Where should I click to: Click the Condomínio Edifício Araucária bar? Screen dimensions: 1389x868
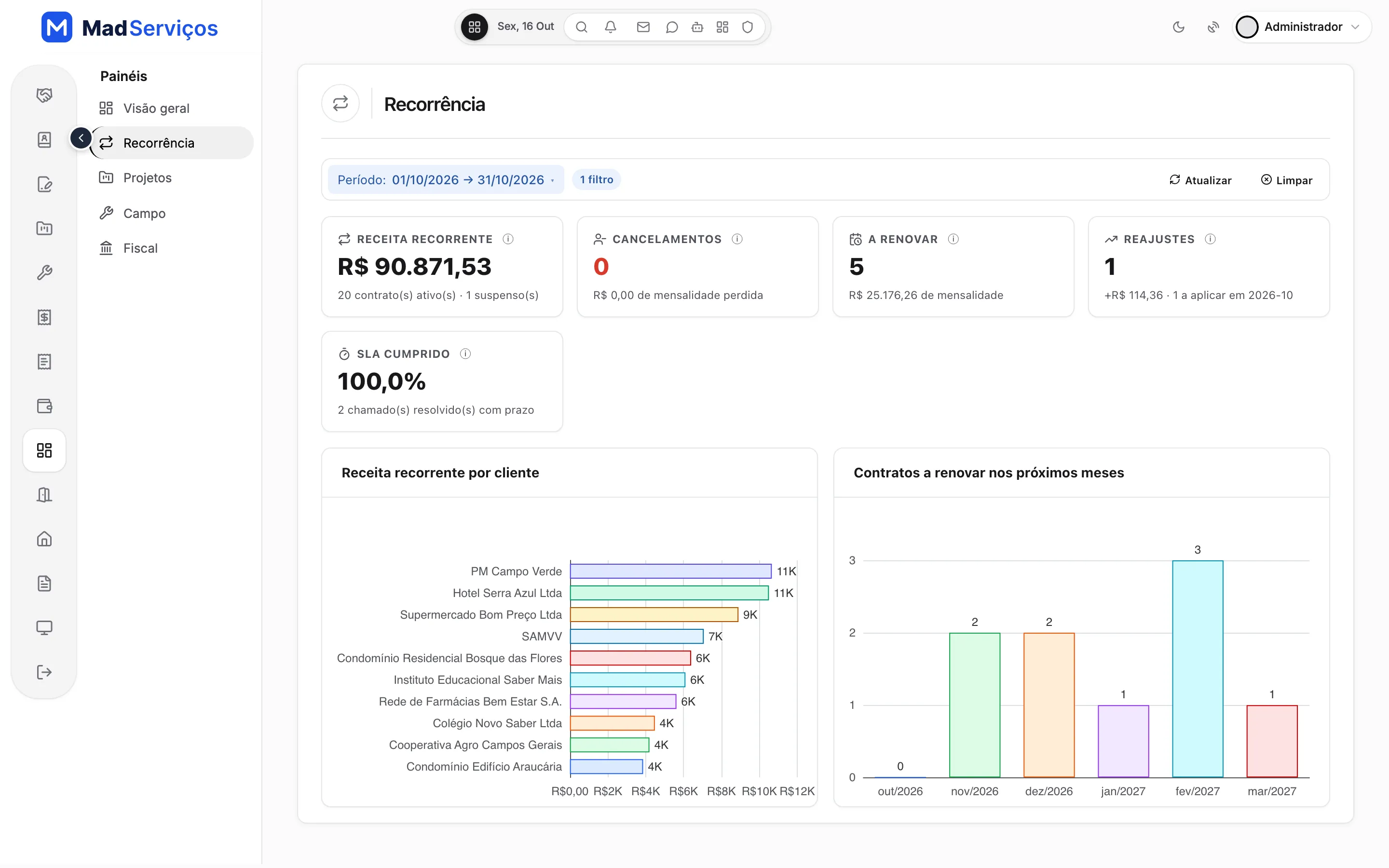pos(606,766)
